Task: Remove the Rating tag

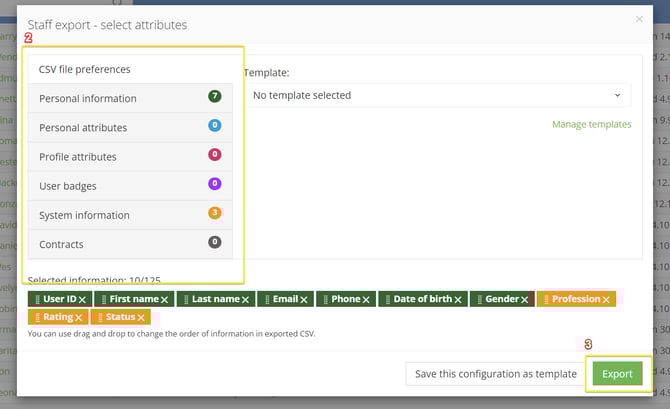Action: point(79,318)
